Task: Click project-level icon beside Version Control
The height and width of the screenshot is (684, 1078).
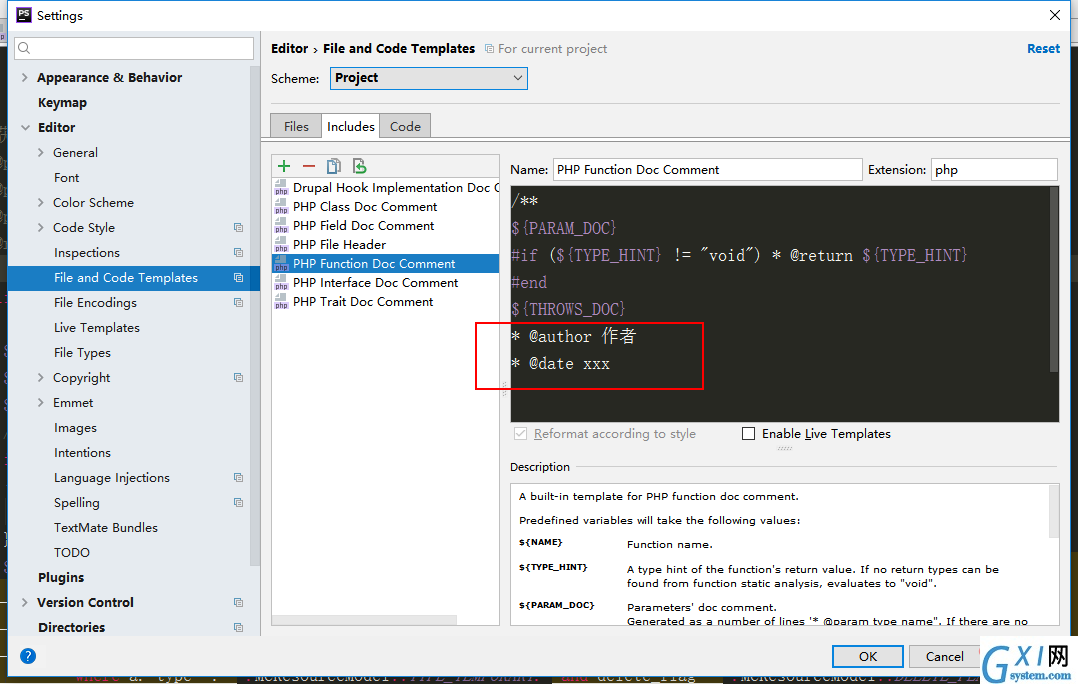Action: (239, 602)
